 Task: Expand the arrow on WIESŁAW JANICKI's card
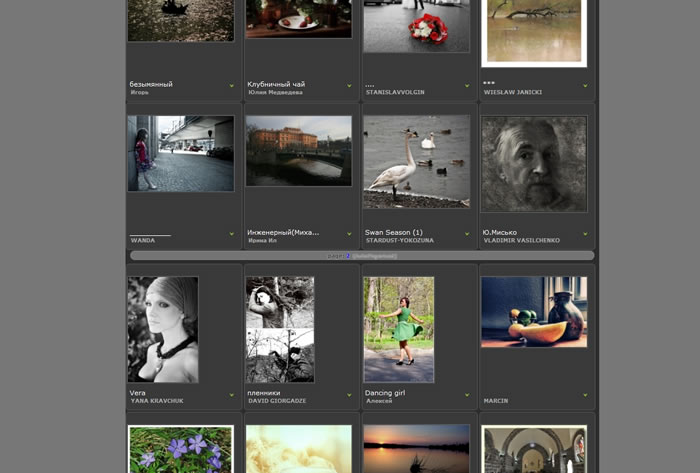[585, 86]
